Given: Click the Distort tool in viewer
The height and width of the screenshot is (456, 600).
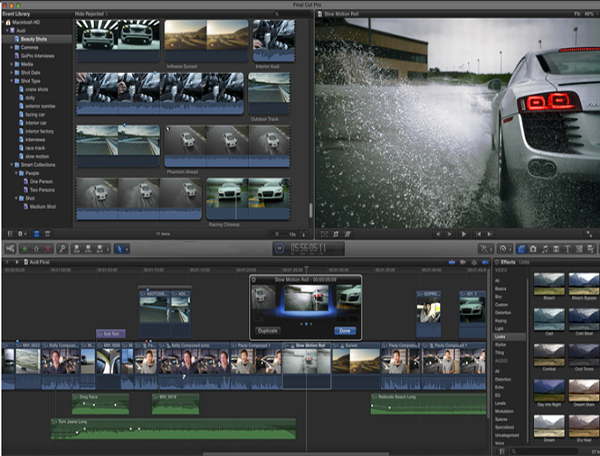Looking at the screenshot, I should pyautogui.click(x=347, y=234).
